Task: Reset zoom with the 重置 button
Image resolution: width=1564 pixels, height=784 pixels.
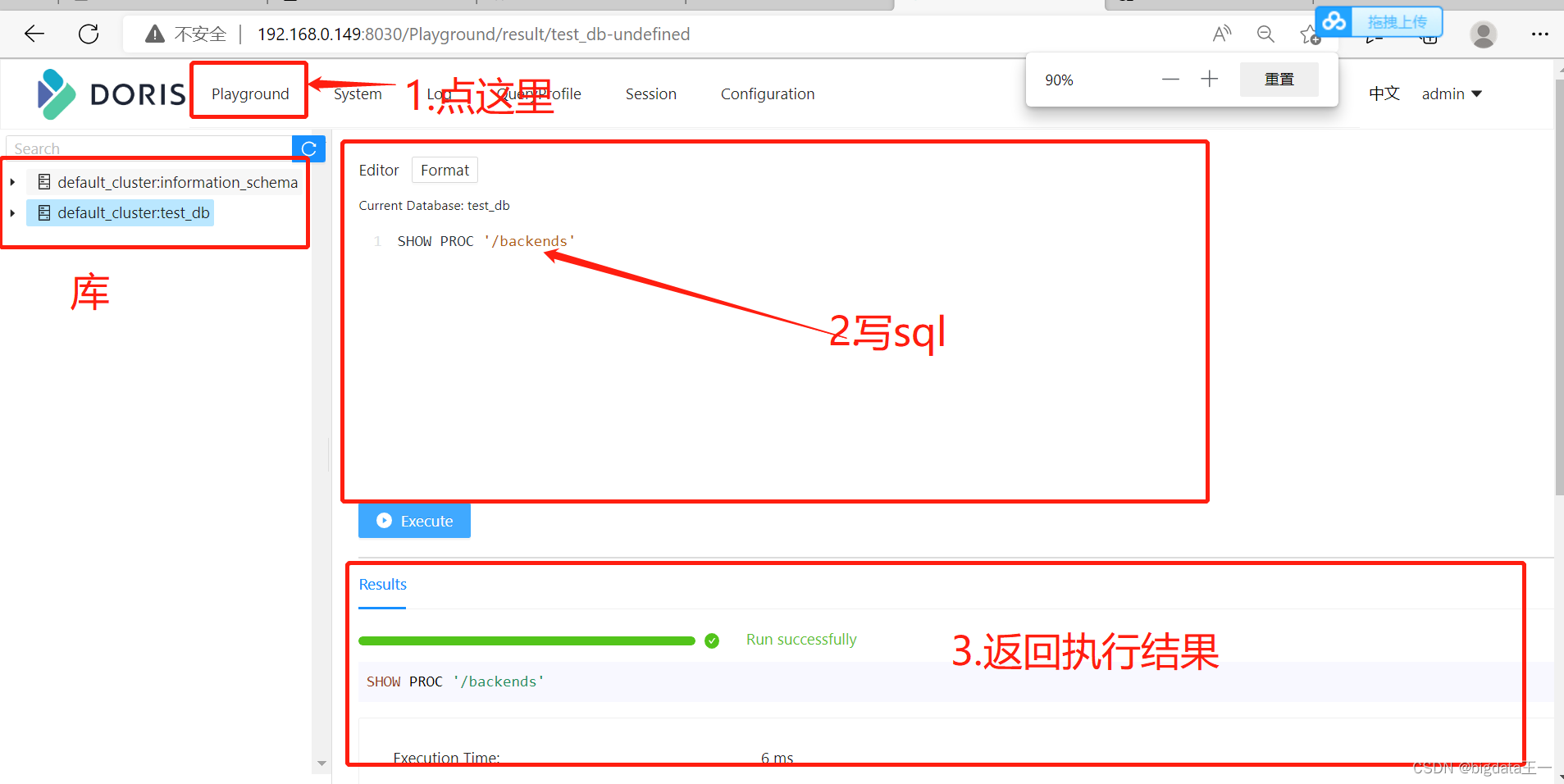Action: (x=1279, y=80)
